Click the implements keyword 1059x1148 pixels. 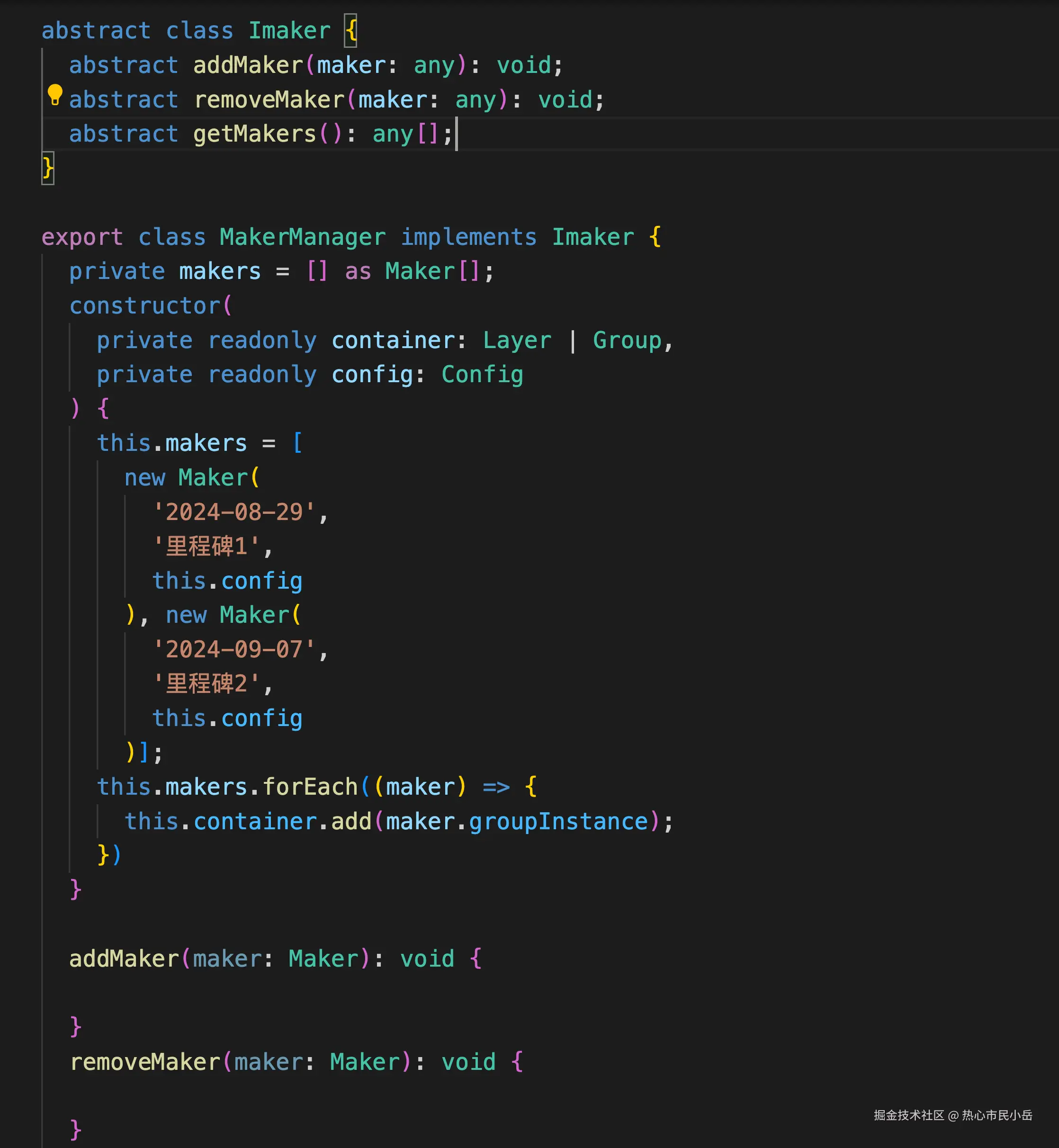click(x=468, y=237)
